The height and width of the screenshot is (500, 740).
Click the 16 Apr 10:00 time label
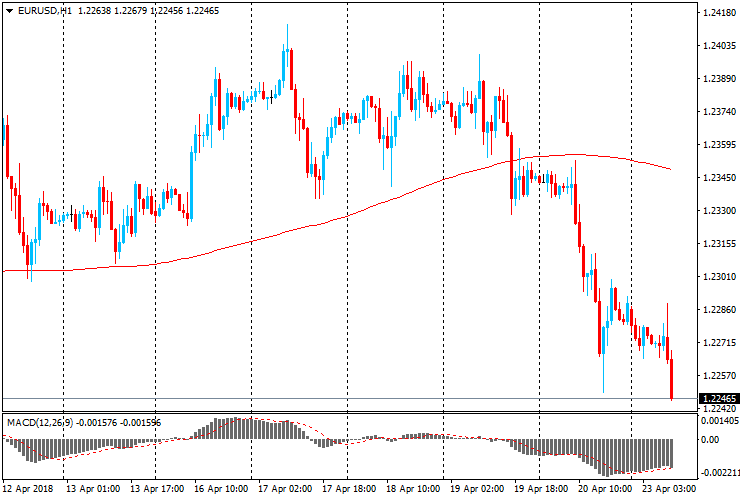click(x=221, y=489)
